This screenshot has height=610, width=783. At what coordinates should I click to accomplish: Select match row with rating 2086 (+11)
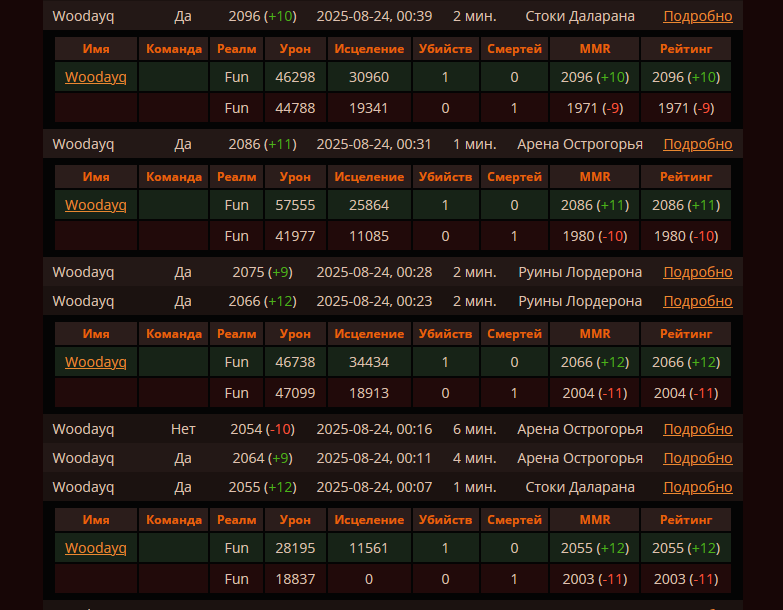click(392, 144)
